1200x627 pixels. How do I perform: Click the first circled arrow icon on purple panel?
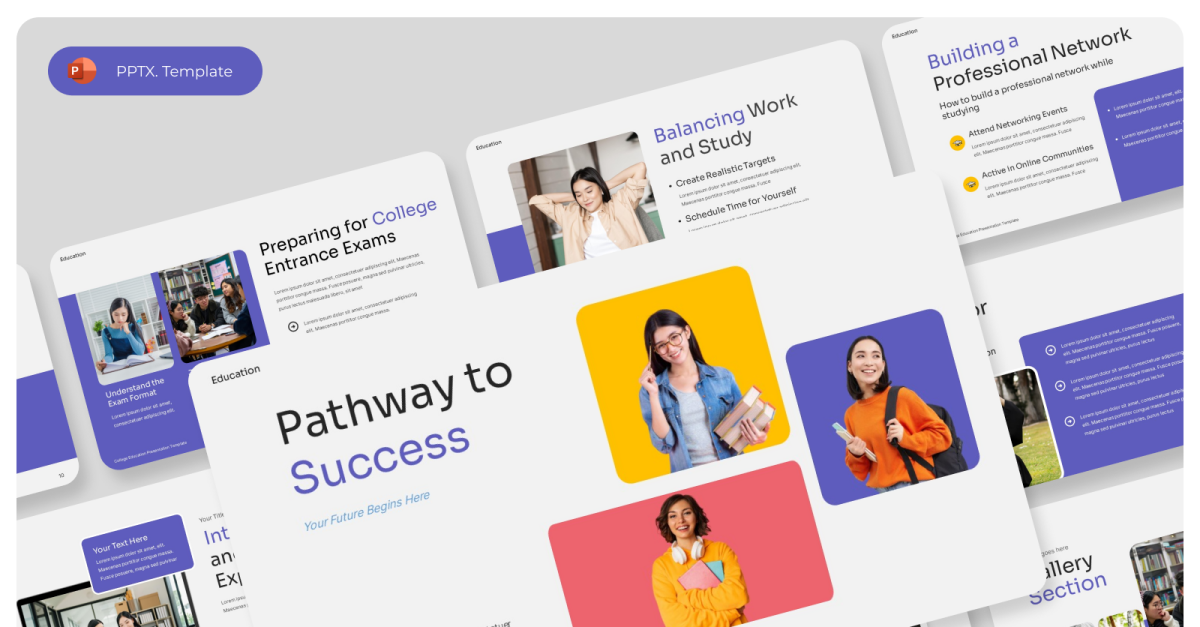(1050, 350)
